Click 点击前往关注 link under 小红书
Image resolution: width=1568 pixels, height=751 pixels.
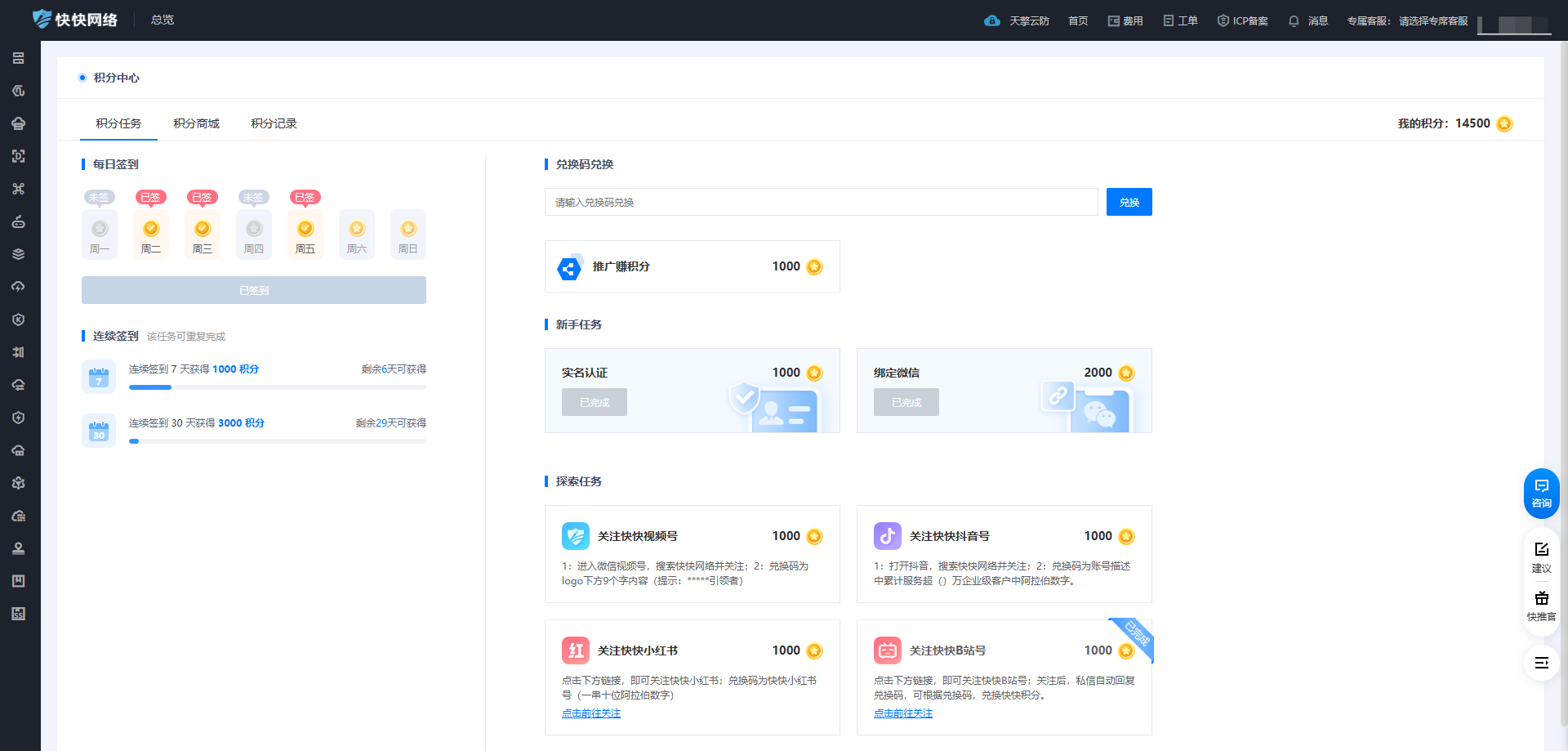[591, 713]
